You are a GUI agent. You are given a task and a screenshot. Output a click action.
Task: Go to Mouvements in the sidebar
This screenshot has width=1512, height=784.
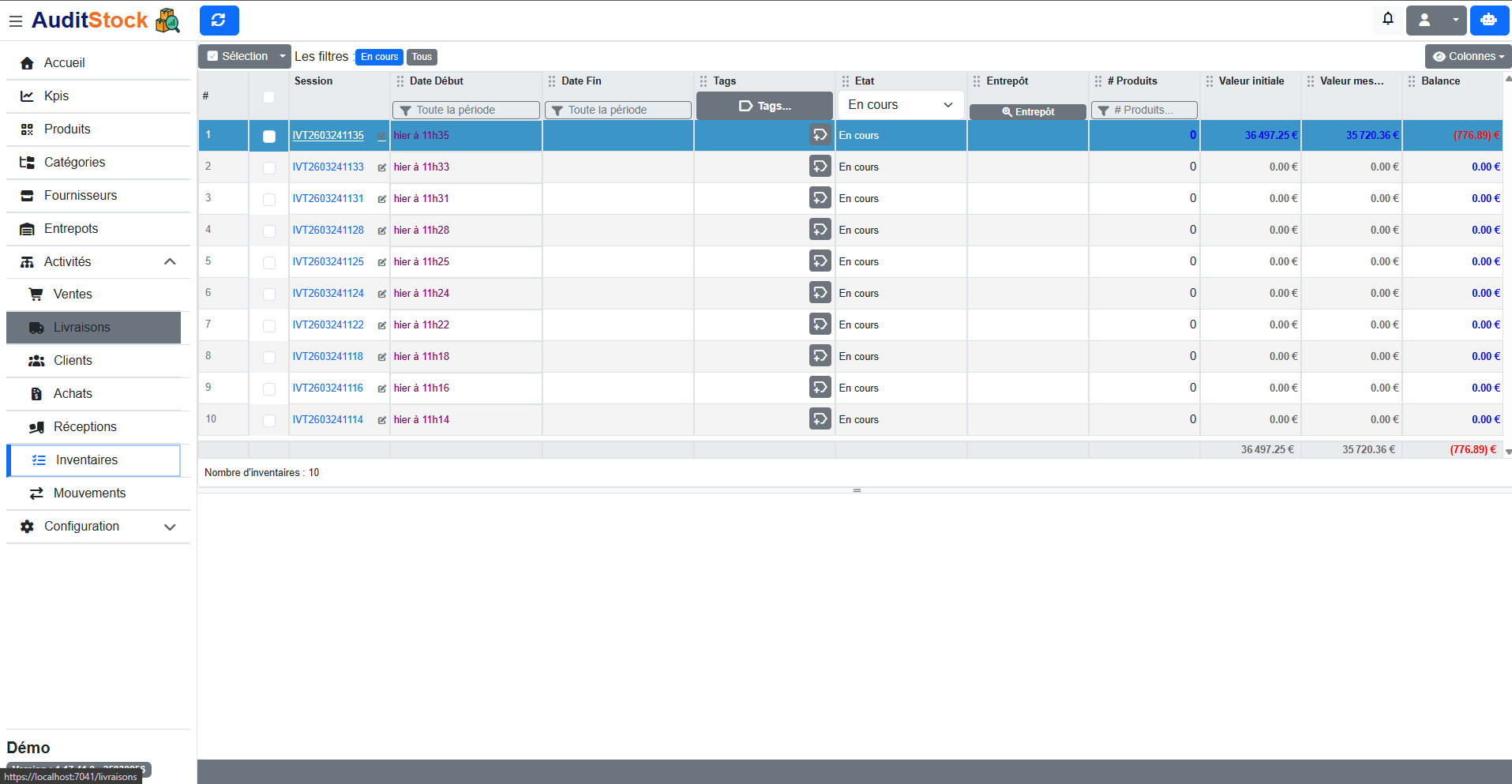pyautogui.click(x=89, y=493)
